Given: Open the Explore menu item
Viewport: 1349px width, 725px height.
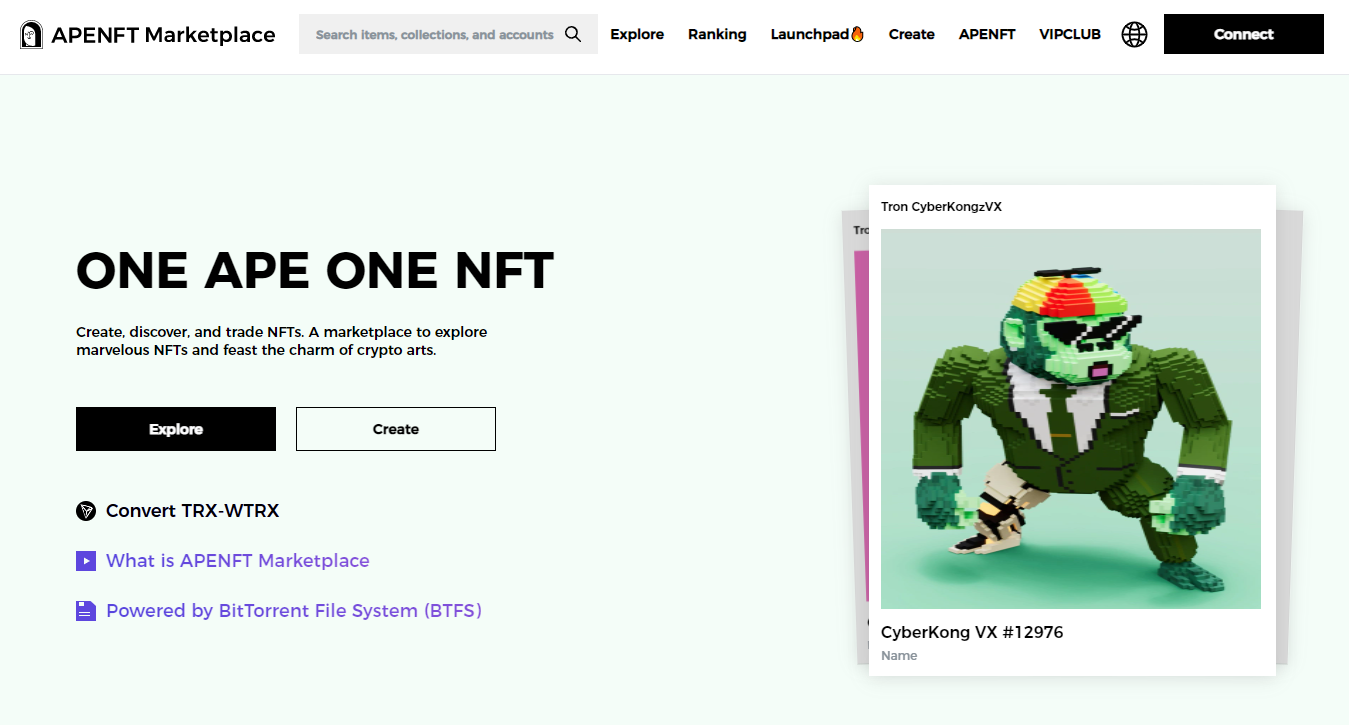Looking at the screenshot, I should [637, 34].
